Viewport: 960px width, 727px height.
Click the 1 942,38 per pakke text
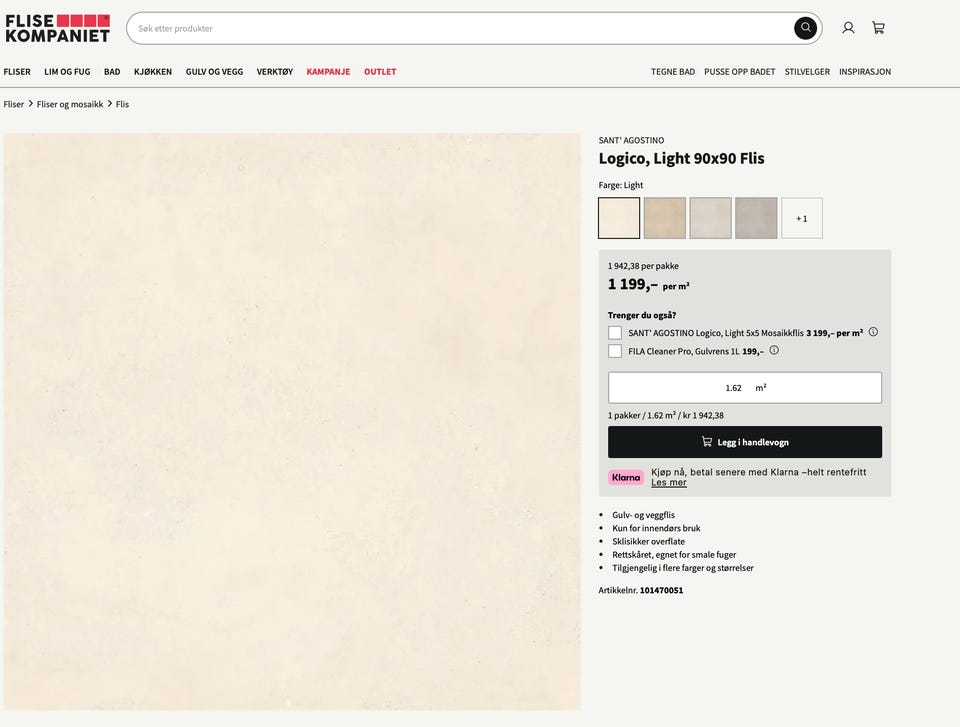(643, 266)
